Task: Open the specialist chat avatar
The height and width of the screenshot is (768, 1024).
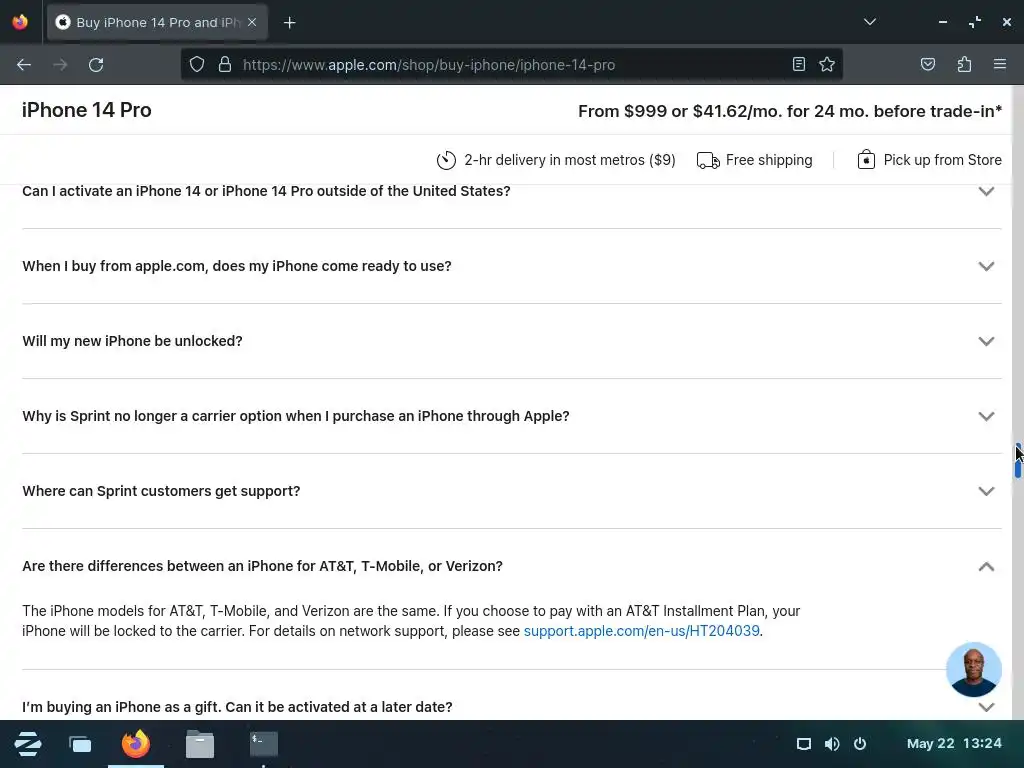Action: click(x=974, y=669)
